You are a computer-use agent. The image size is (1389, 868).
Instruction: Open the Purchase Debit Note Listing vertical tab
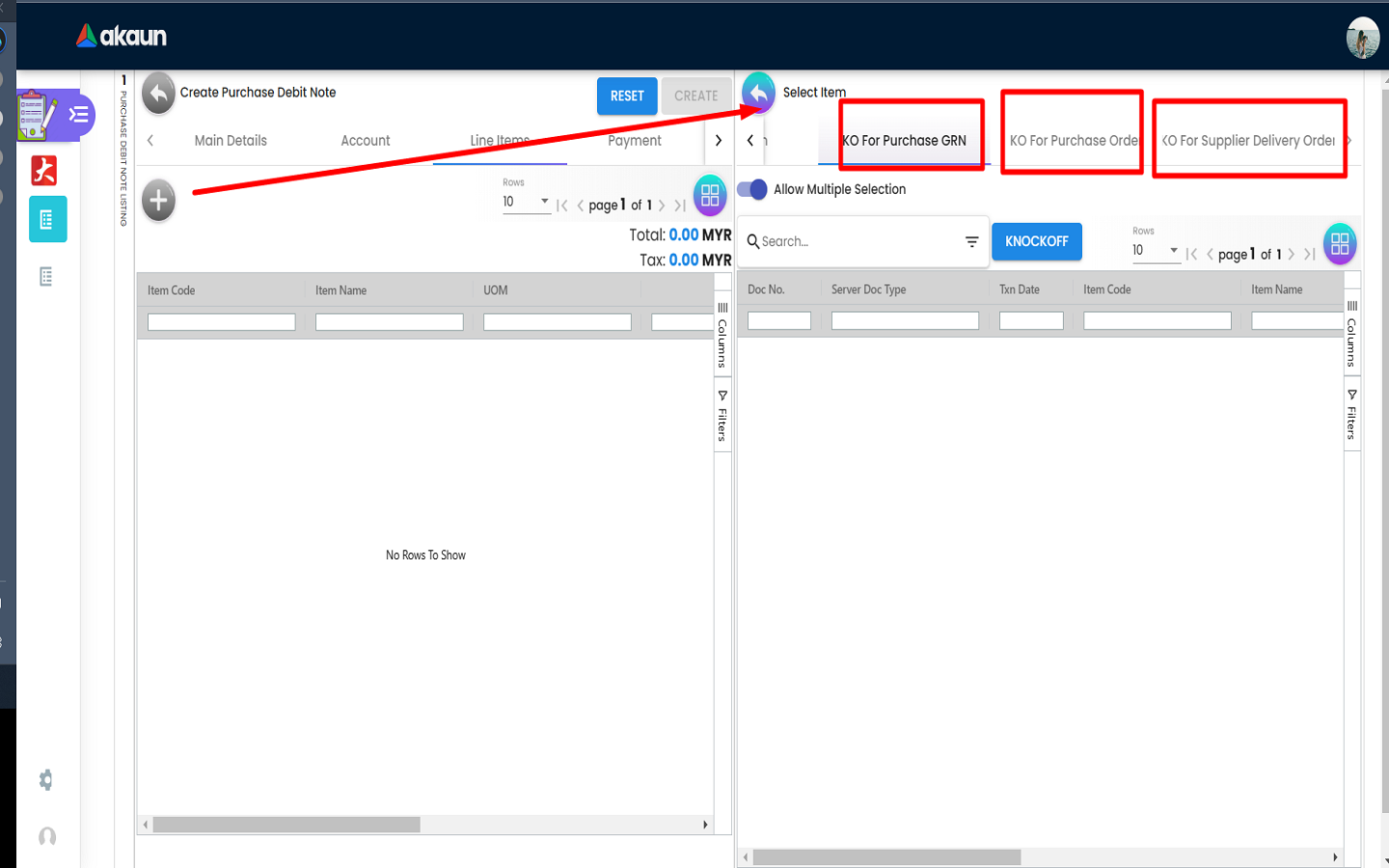(x=123, y=150)
